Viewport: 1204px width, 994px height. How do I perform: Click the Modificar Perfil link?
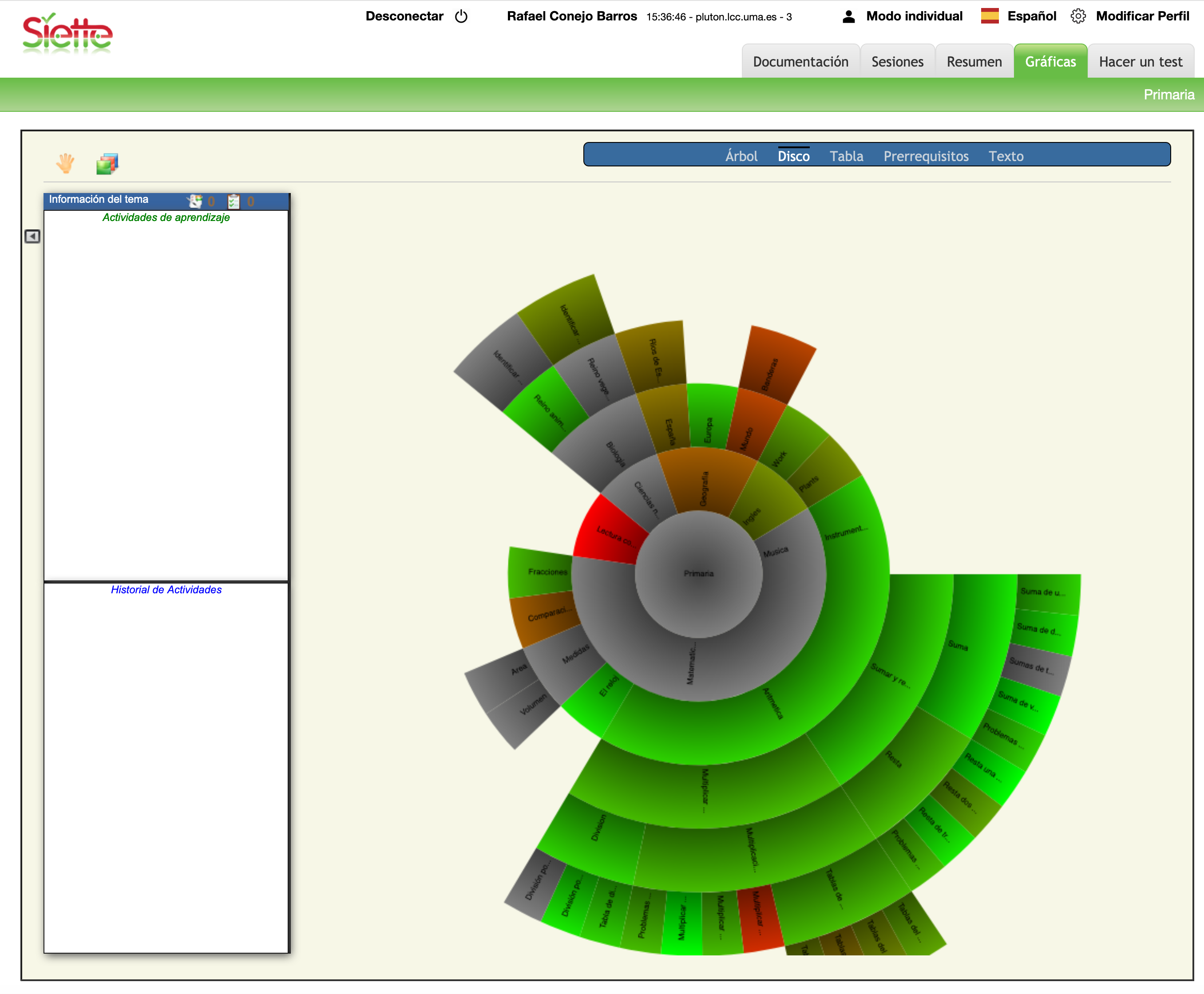[x=1142, y=16]
